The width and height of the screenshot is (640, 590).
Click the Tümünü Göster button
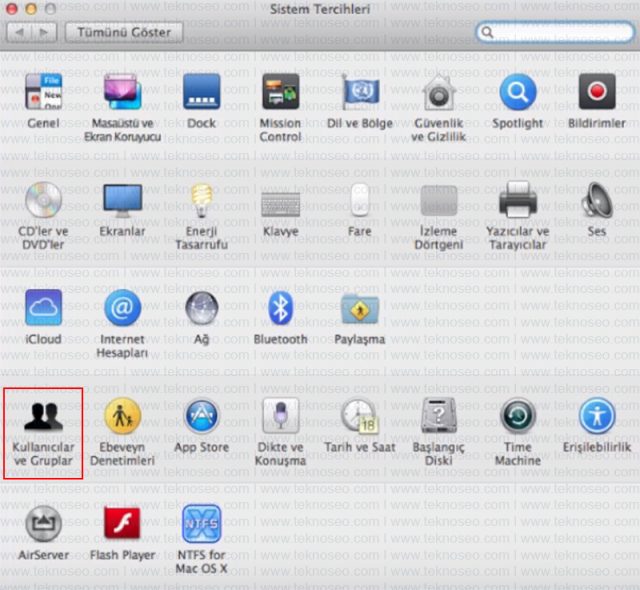(124, 32)
